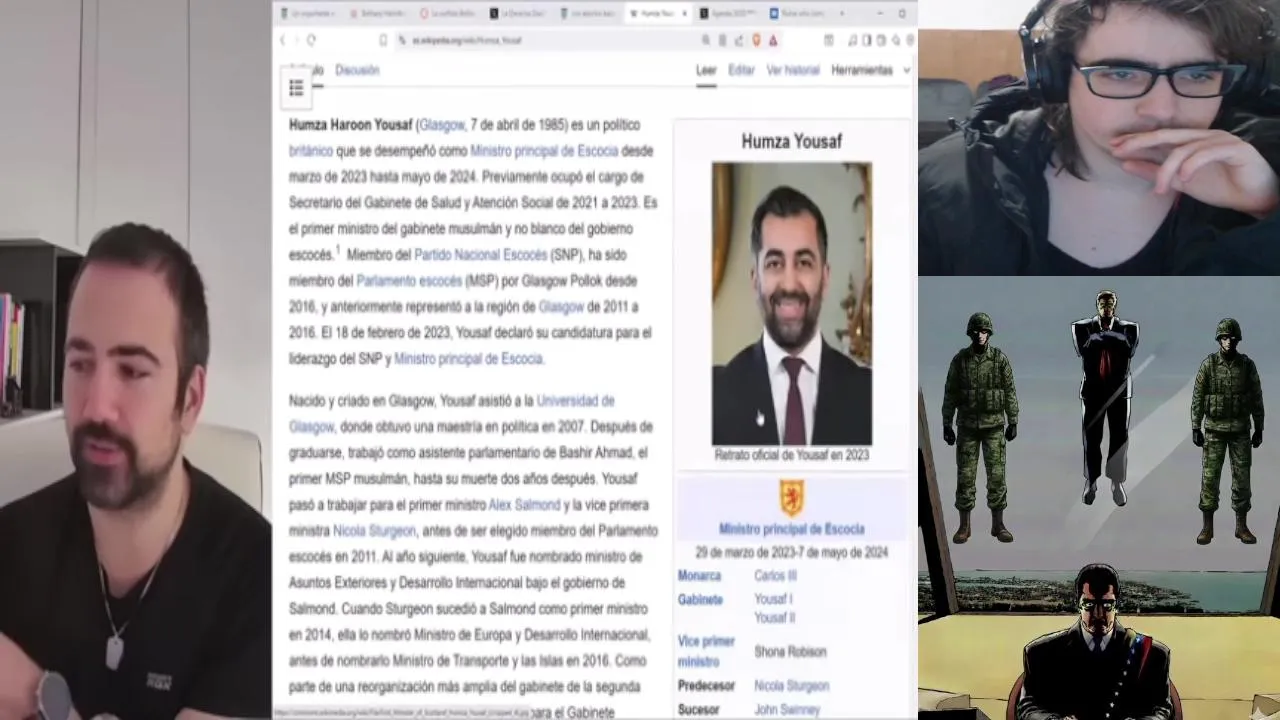Click the browser forward arrow
This screenshot has height=720, width=1280.
click(x=296, y=40)
